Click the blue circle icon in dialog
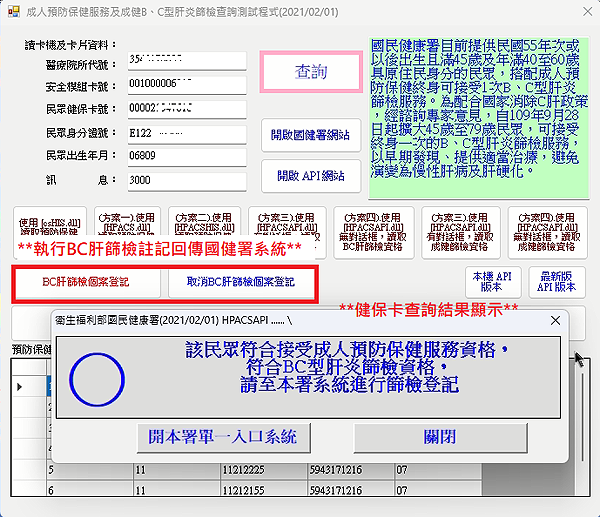The height and width of the screenshot is (517, 600). 97,378
